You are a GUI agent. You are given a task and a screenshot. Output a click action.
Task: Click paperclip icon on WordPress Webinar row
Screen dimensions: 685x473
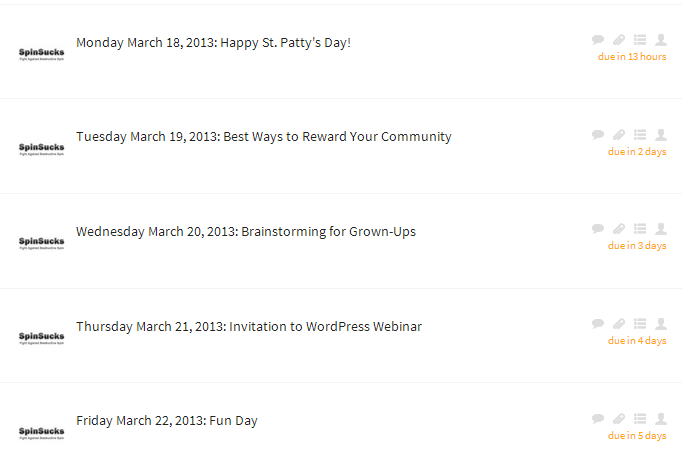619,324
